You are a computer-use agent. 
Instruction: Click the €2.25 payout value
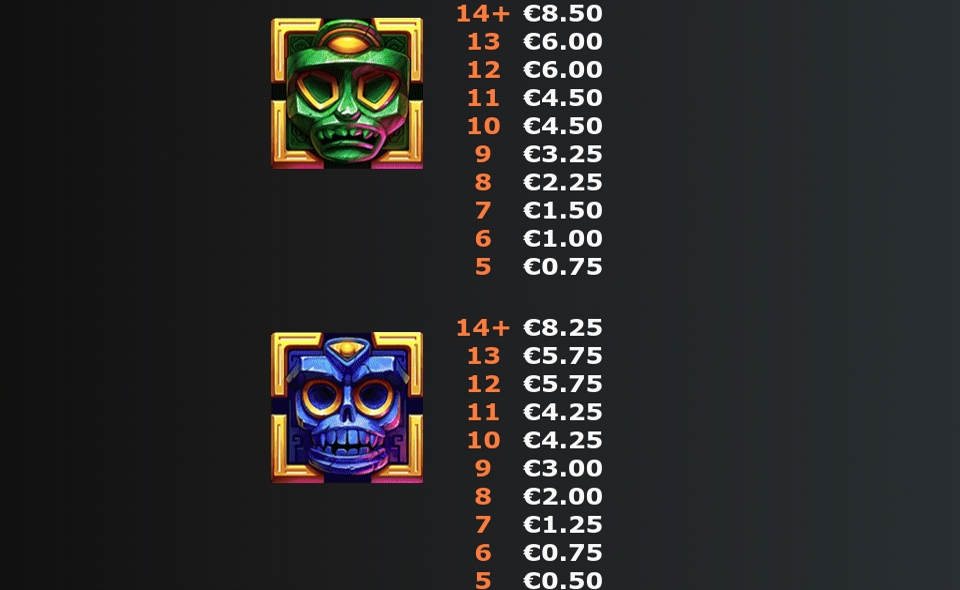[563, 182]
